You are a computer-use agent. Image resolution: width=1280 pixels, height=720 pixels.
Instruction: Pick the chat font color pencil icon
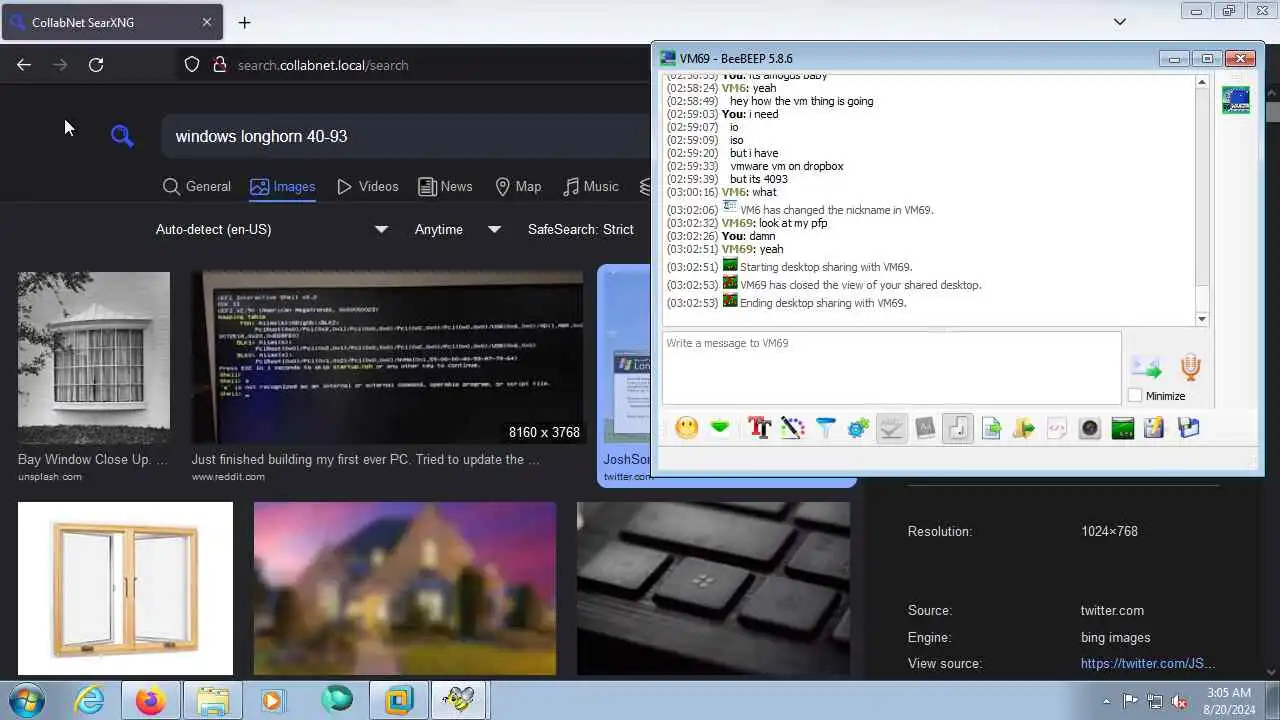(x=792, y=428)
